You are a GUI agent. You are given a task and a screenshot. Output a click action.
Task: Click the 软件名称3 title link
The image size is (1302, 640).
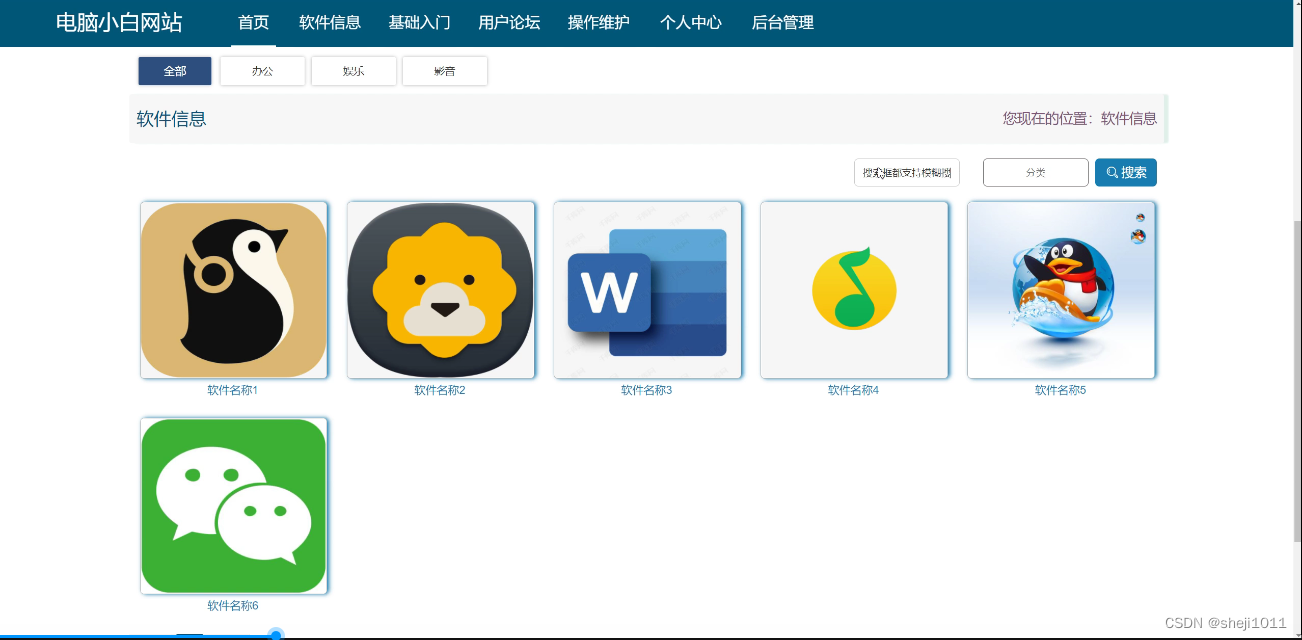647,390
